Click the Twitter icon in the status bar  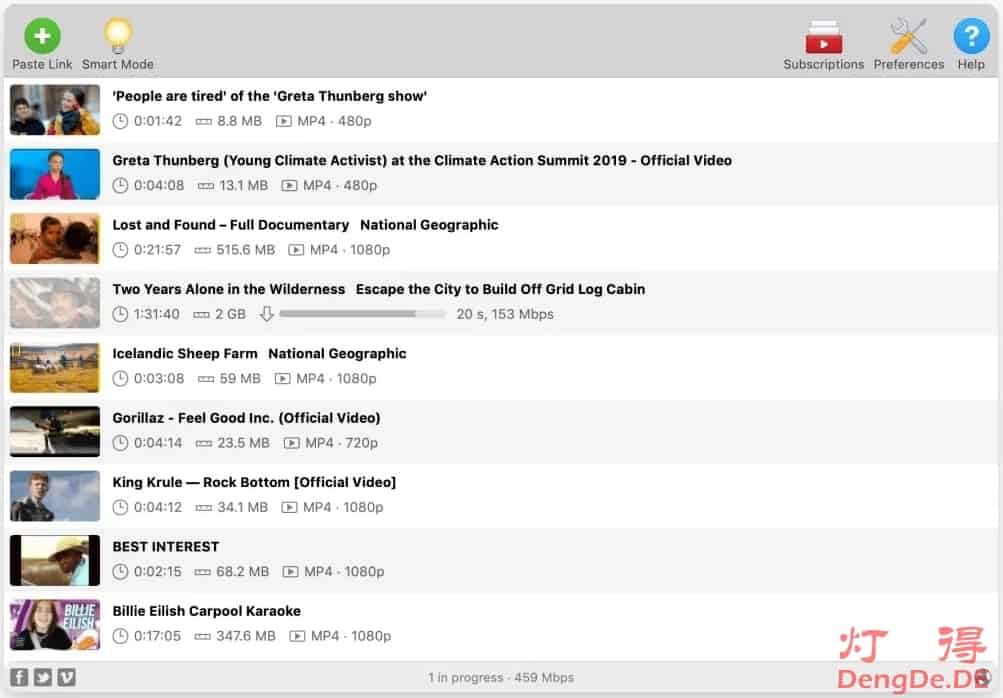pos(42,677)
